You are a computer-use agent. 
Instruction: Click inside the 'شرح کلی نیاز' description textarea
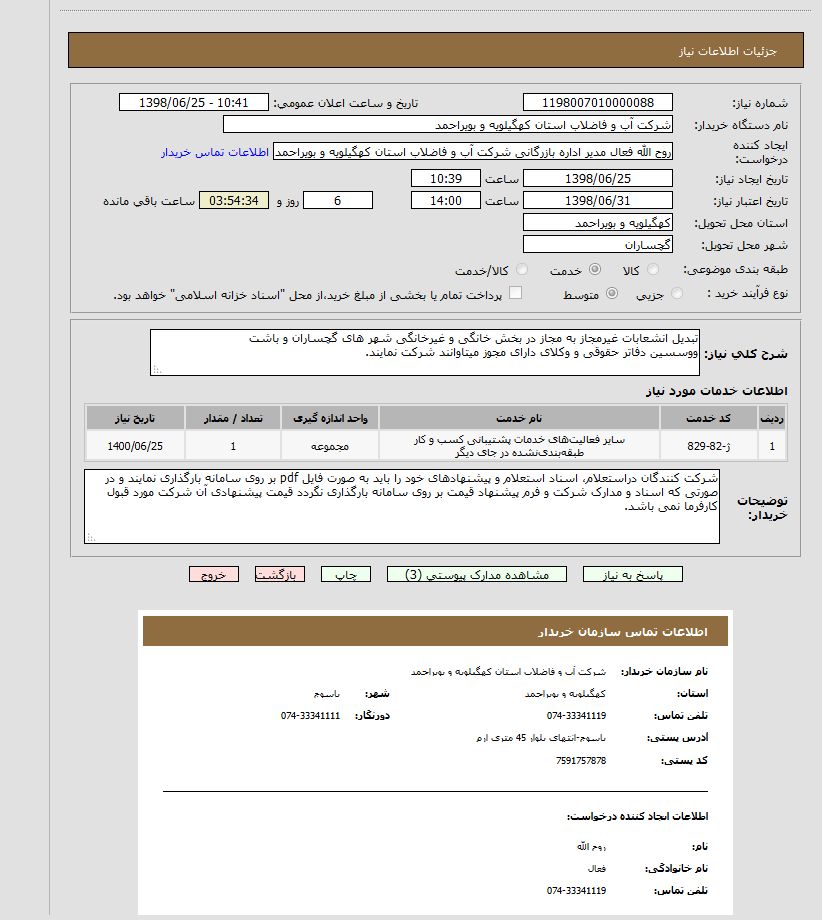tap(425, 352)
